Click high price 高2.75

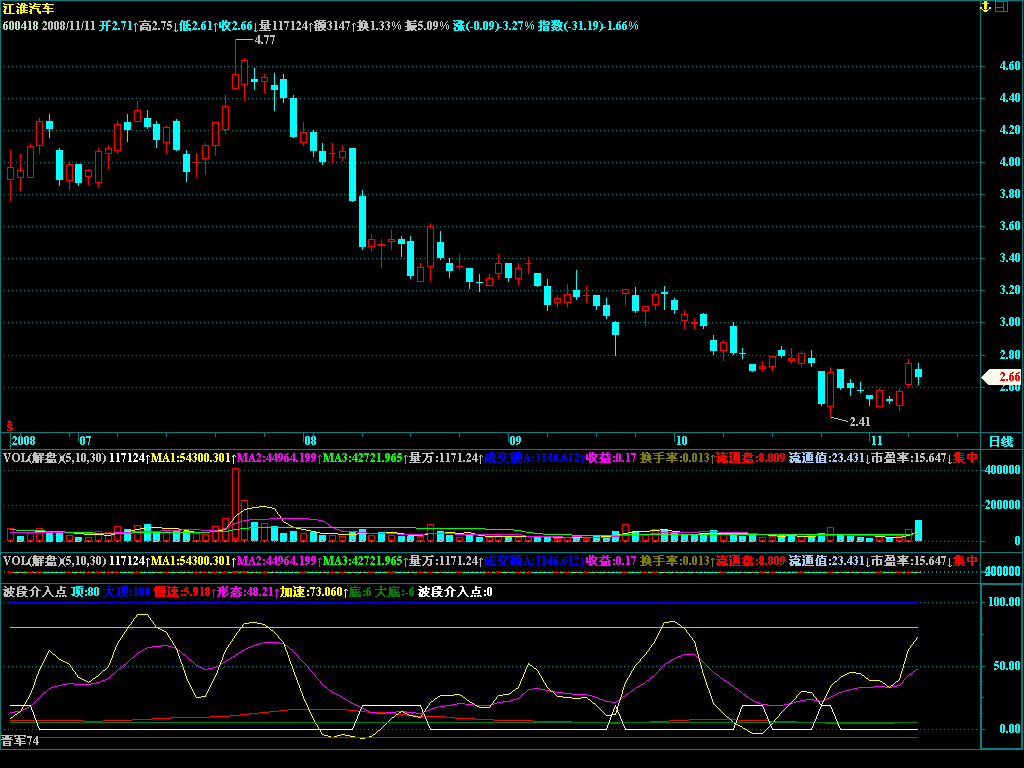point(156,26)
